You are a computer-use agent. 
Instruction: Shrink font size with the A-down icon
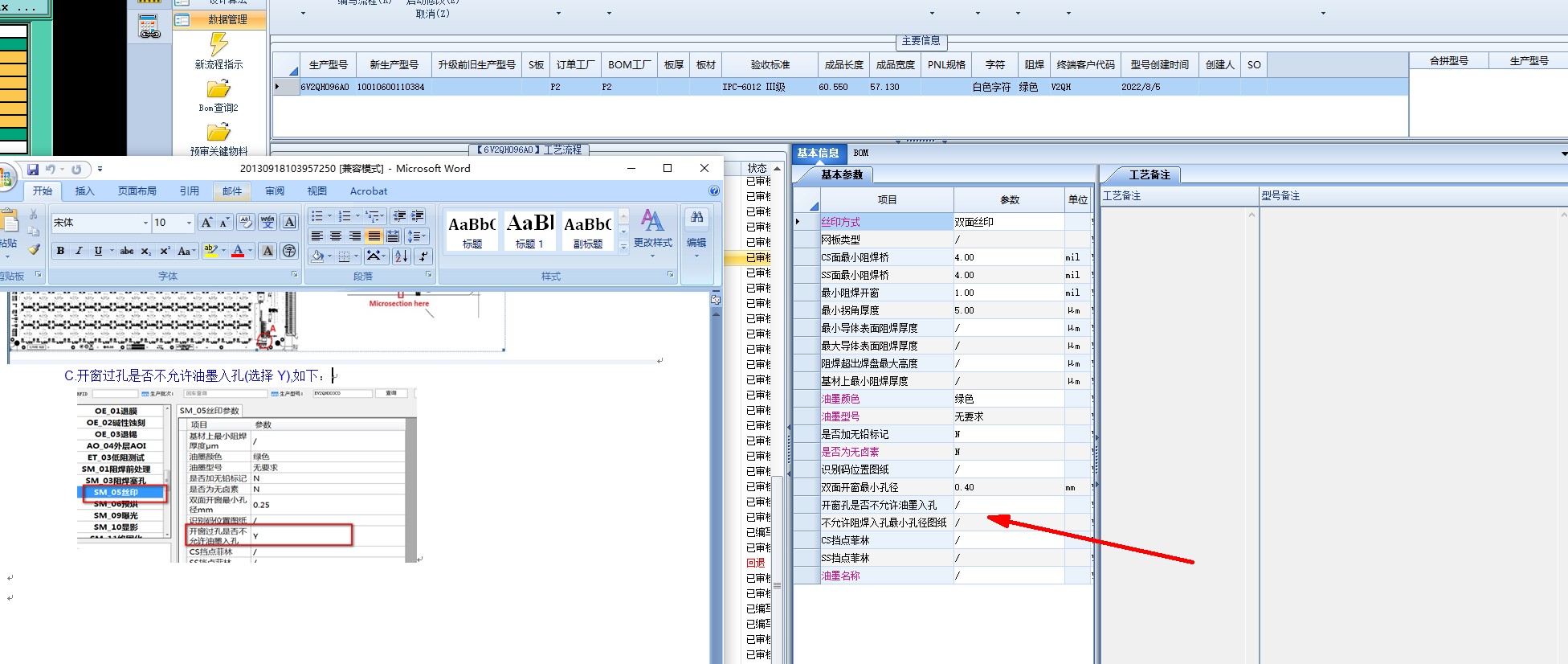click(x=224, y=223)
